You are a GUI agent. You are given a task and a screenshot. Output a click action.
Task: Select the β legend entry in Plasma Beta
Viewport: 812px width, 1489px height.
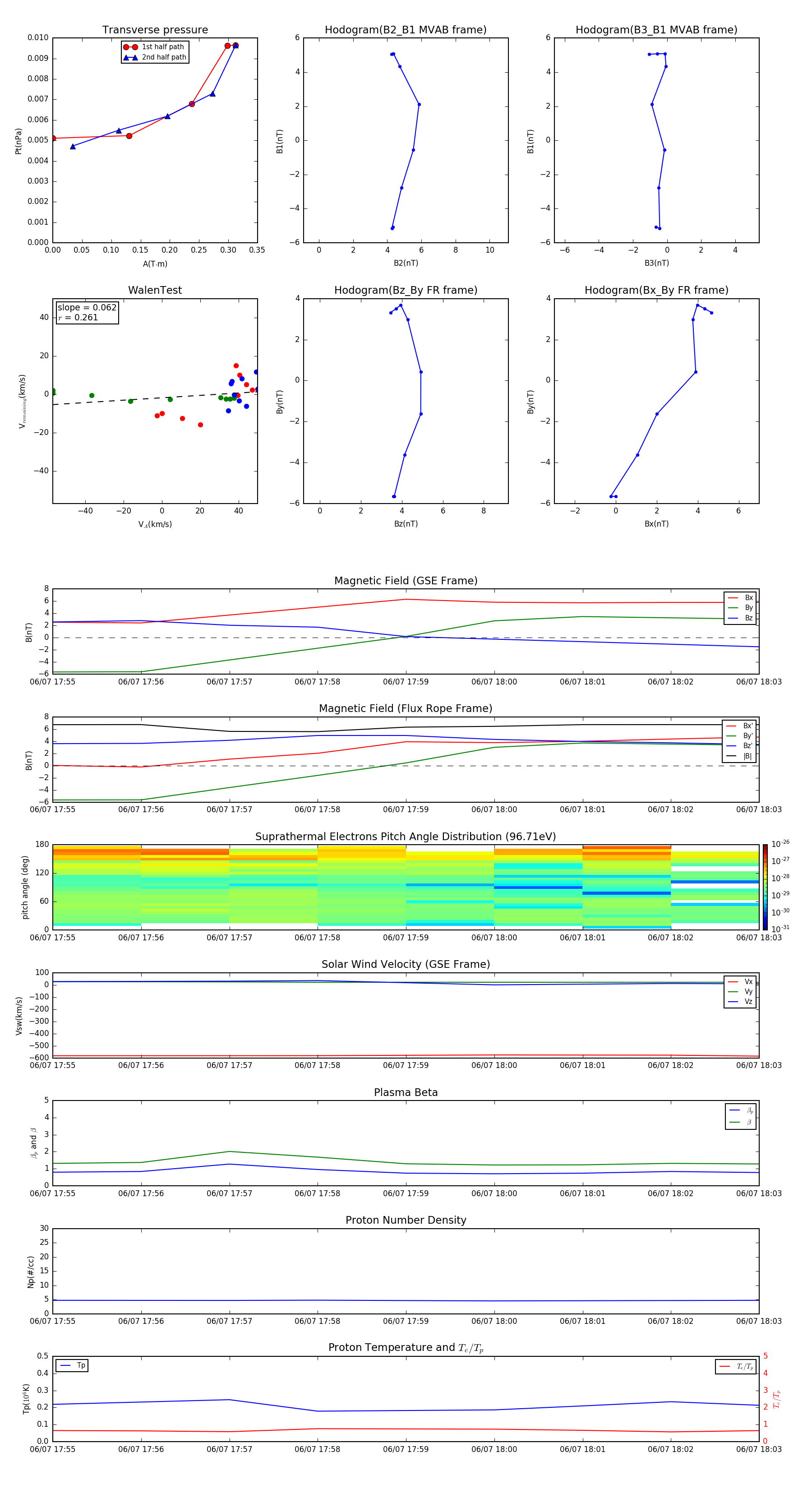(x=741, y=1122)
